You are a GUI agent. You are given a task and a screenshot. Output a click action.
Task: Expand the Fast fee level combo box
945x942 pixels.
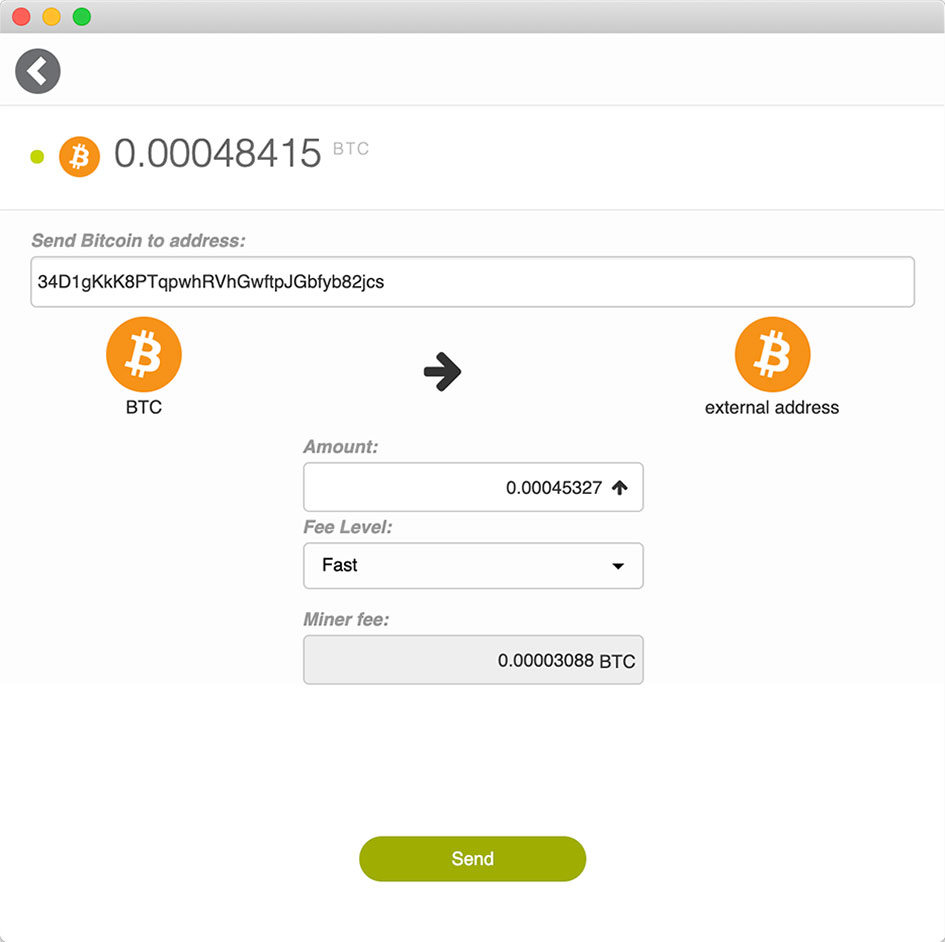pos(473,565)
